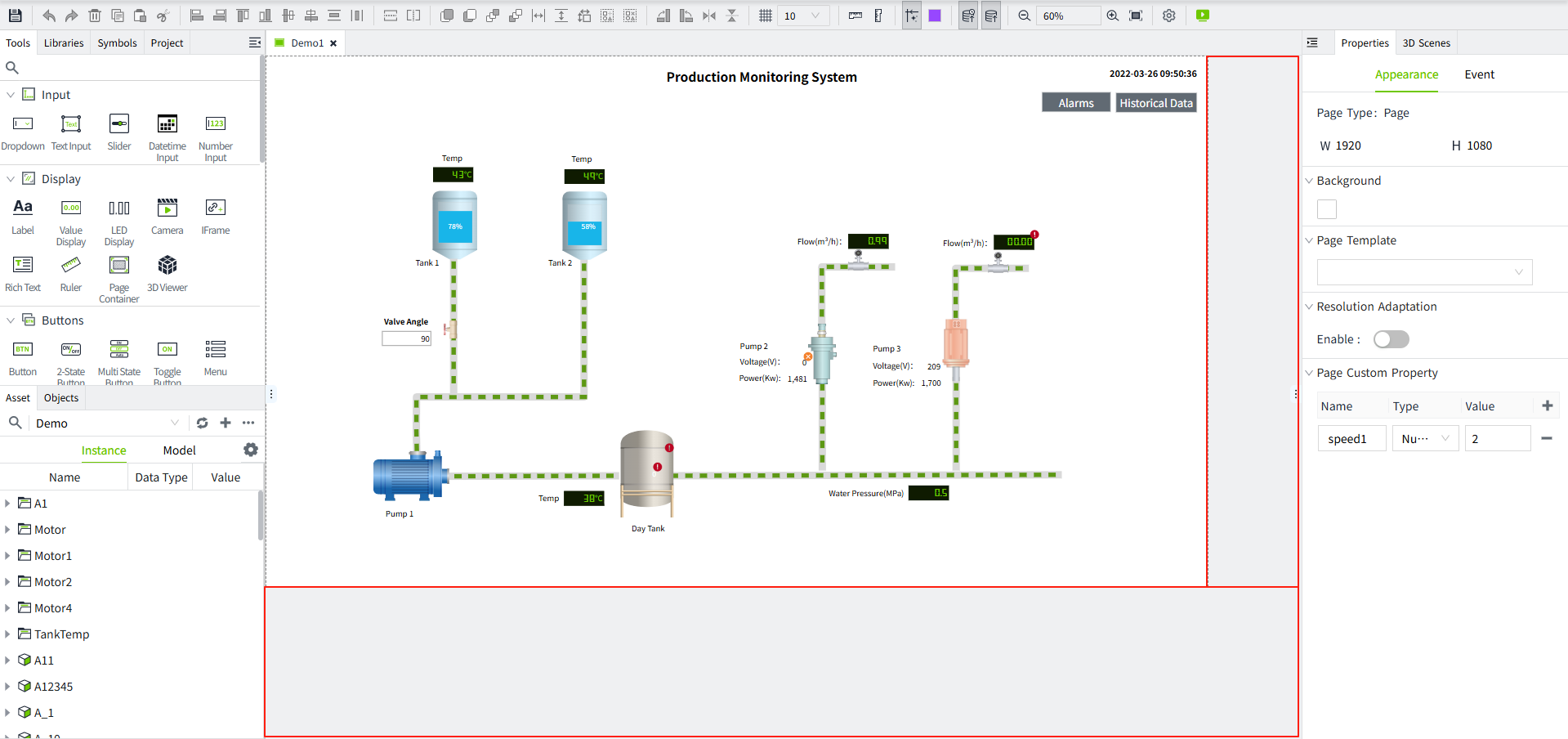Run the project preview with green play icon
Image resolution: width=1568 pixels, height=739 pixels.
(x=1202, y=16)
